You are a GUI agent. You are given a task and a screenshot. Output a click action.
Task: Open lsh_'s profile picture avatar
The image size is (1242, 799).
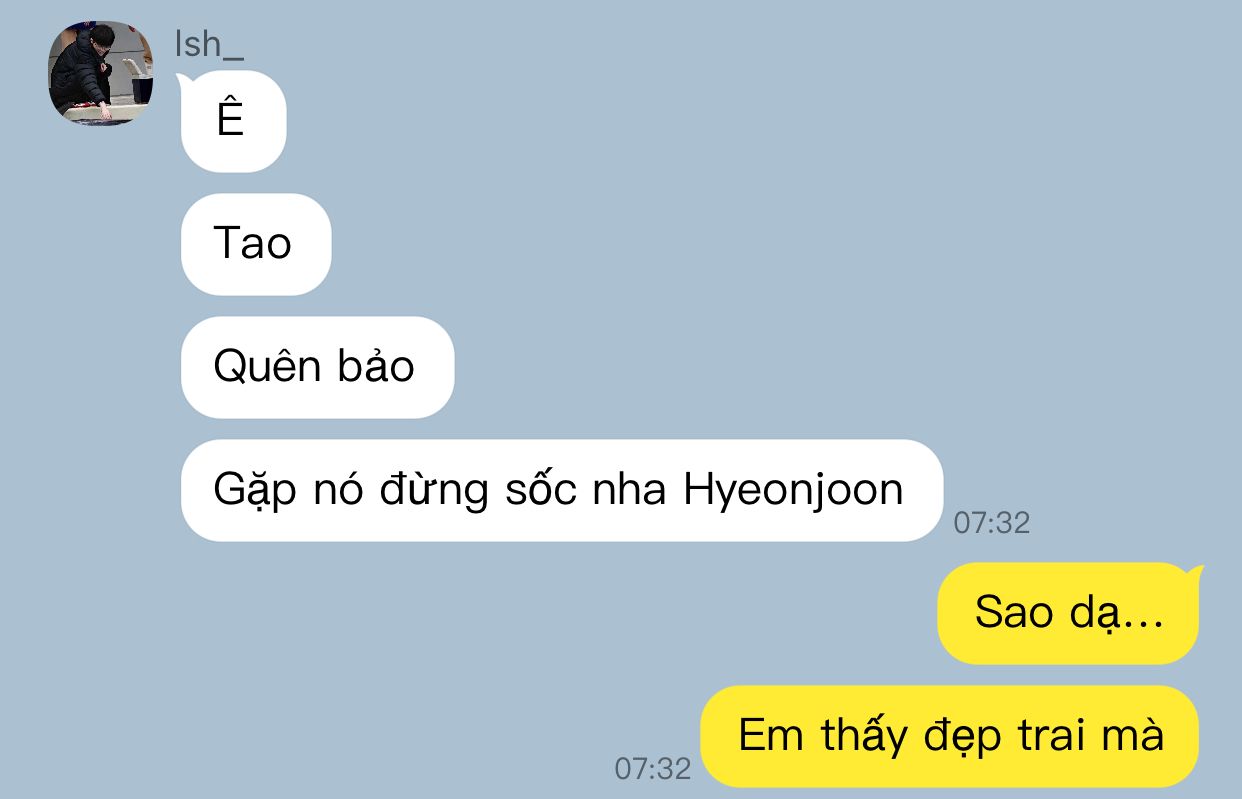pyautogui.click(x=100, y=73)
